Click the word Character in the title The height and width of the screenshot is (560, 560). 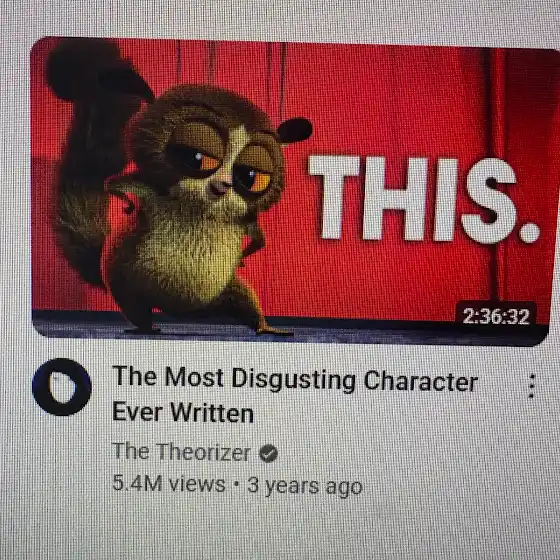tap(421, 381)
